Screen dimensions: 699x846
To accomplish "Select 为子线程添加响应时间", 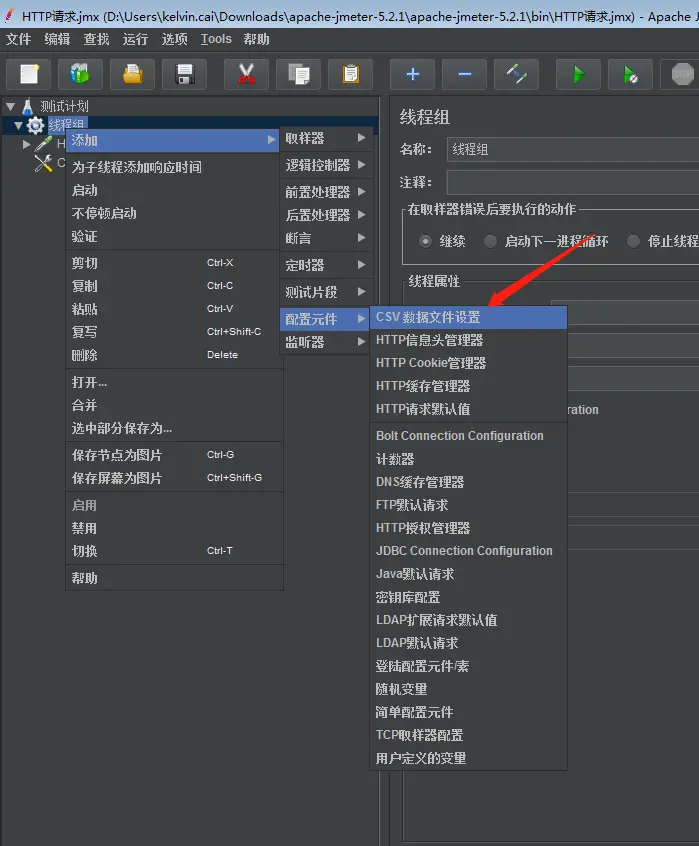I will tap(175, 167).
